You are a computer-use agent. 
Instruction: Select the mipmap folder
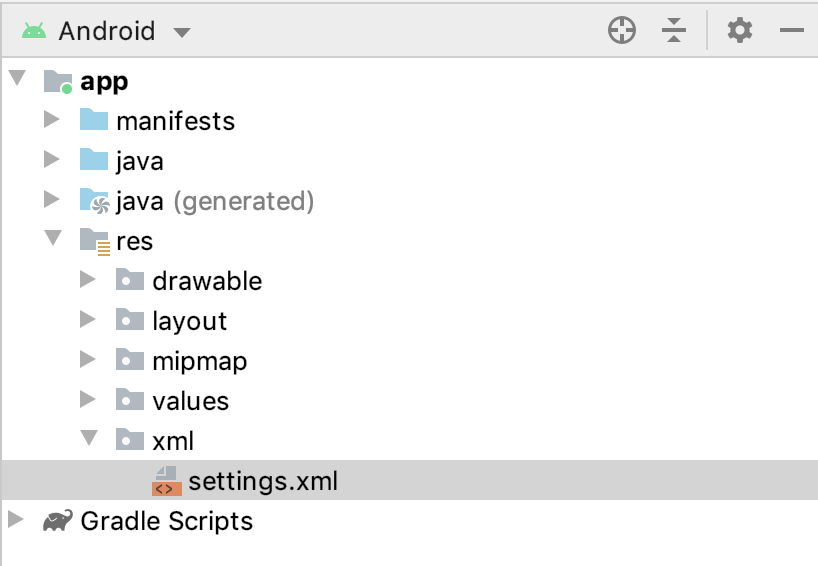199,361
